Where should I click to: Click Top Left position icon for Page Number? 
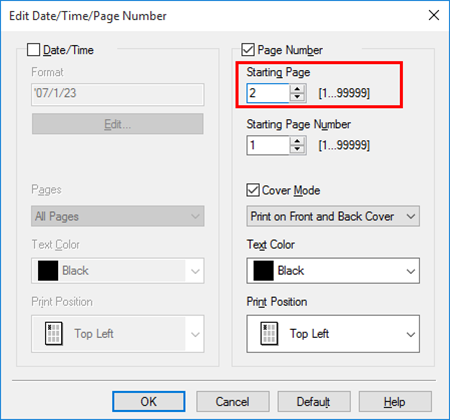point(269,333)
